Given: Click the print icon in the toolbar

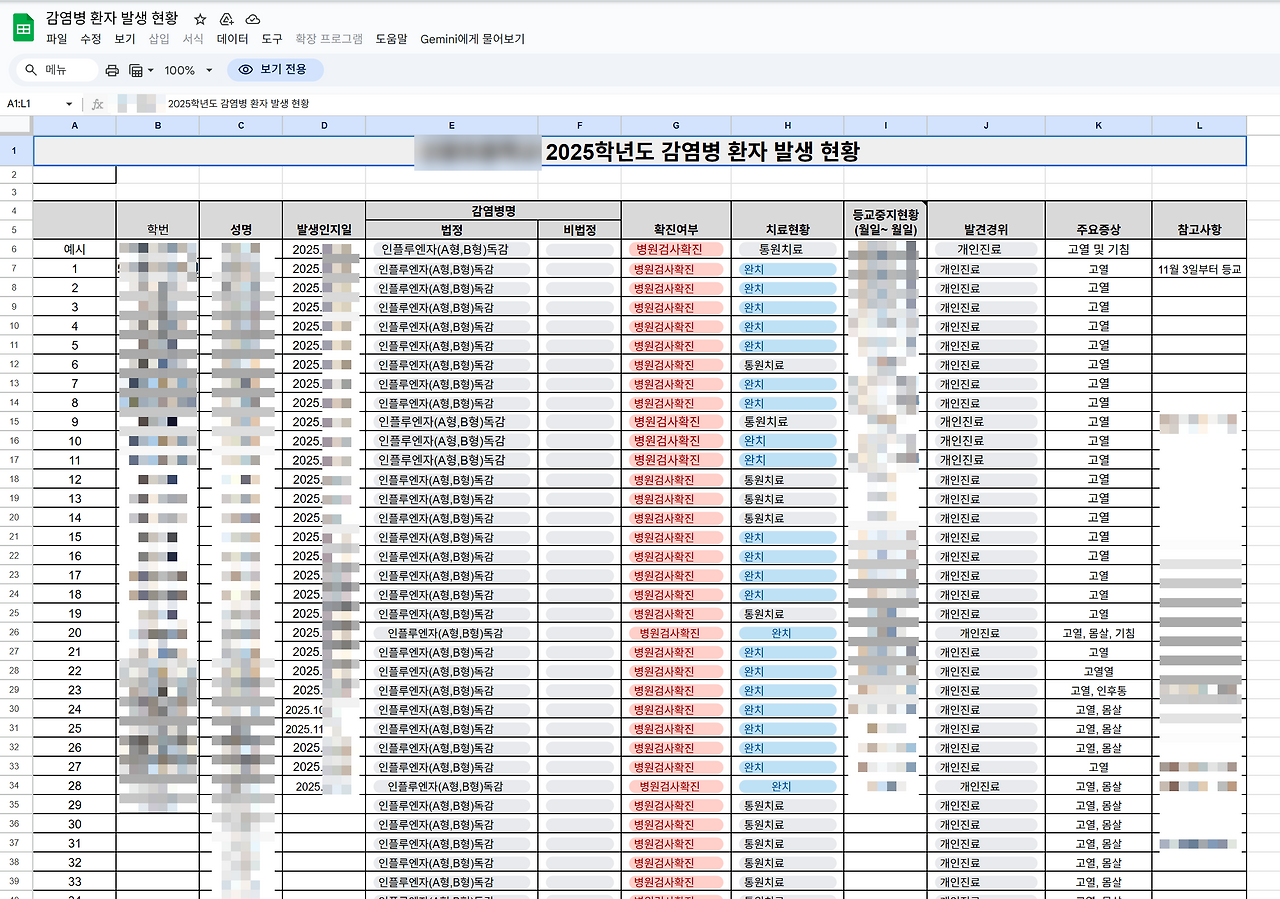Looking at the screenshot, I should [x=112, y=70].
